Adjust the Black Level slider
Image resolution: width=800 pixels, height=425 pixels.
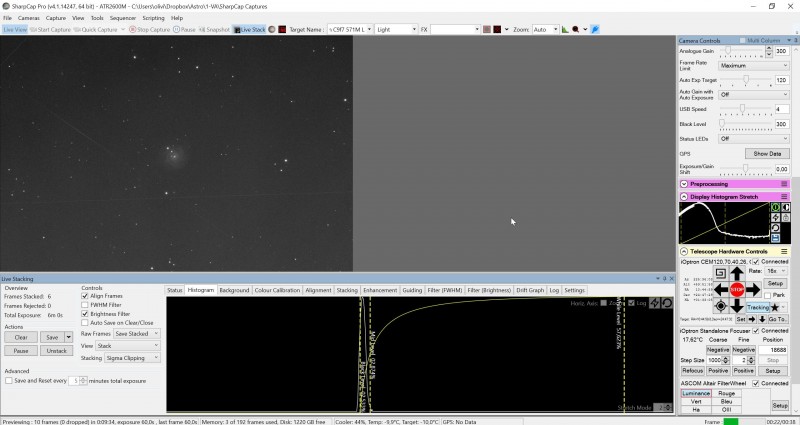point(745,124)
